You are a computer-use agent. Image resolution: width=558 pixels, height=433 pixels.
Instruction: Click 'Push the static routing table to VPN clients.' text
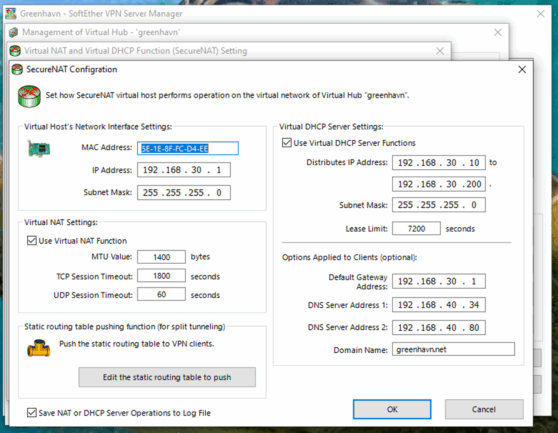pos(137,344)
